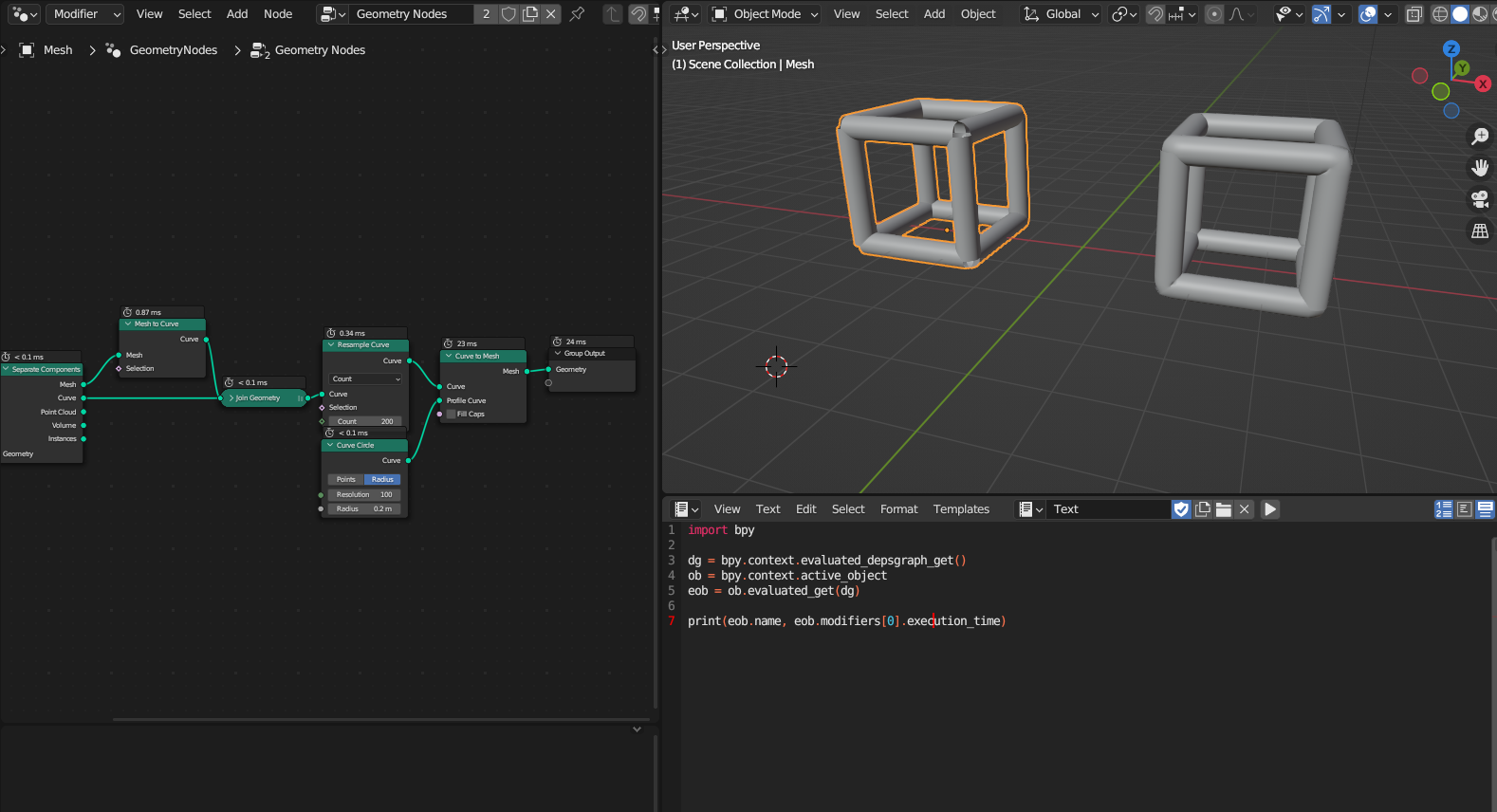Collapse the Mesh to Curve node

click(x=128, y=324)
